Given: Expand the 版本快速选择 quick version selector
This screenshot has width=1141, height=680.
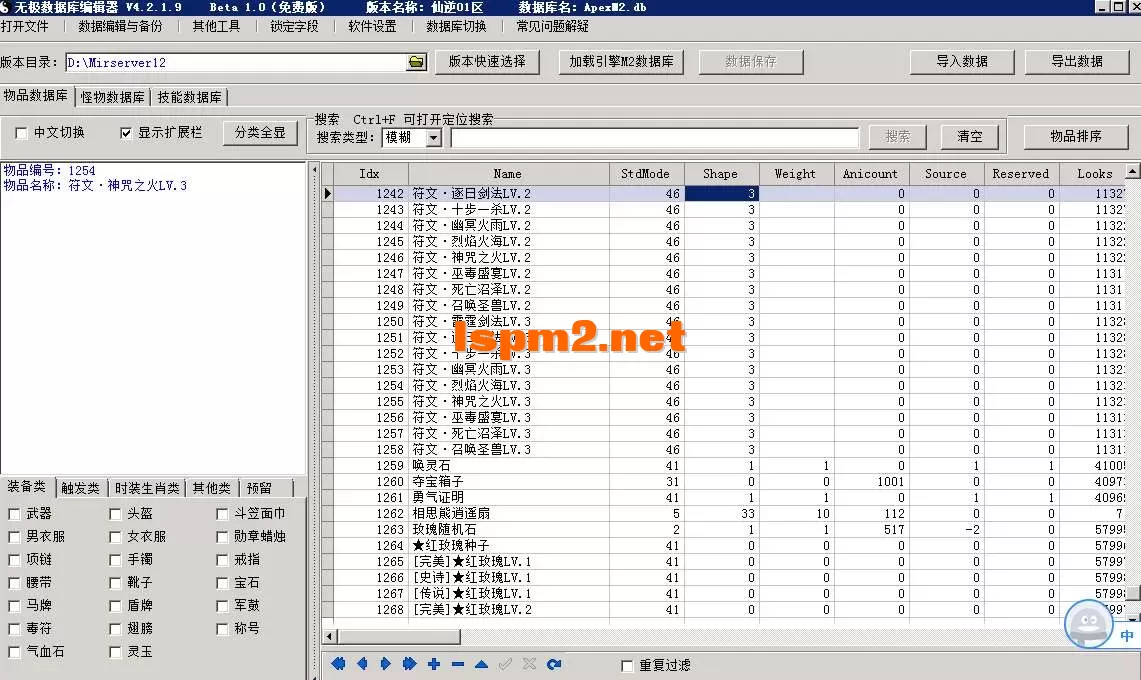Looking at the screenshot, I should tap(487, 61).
